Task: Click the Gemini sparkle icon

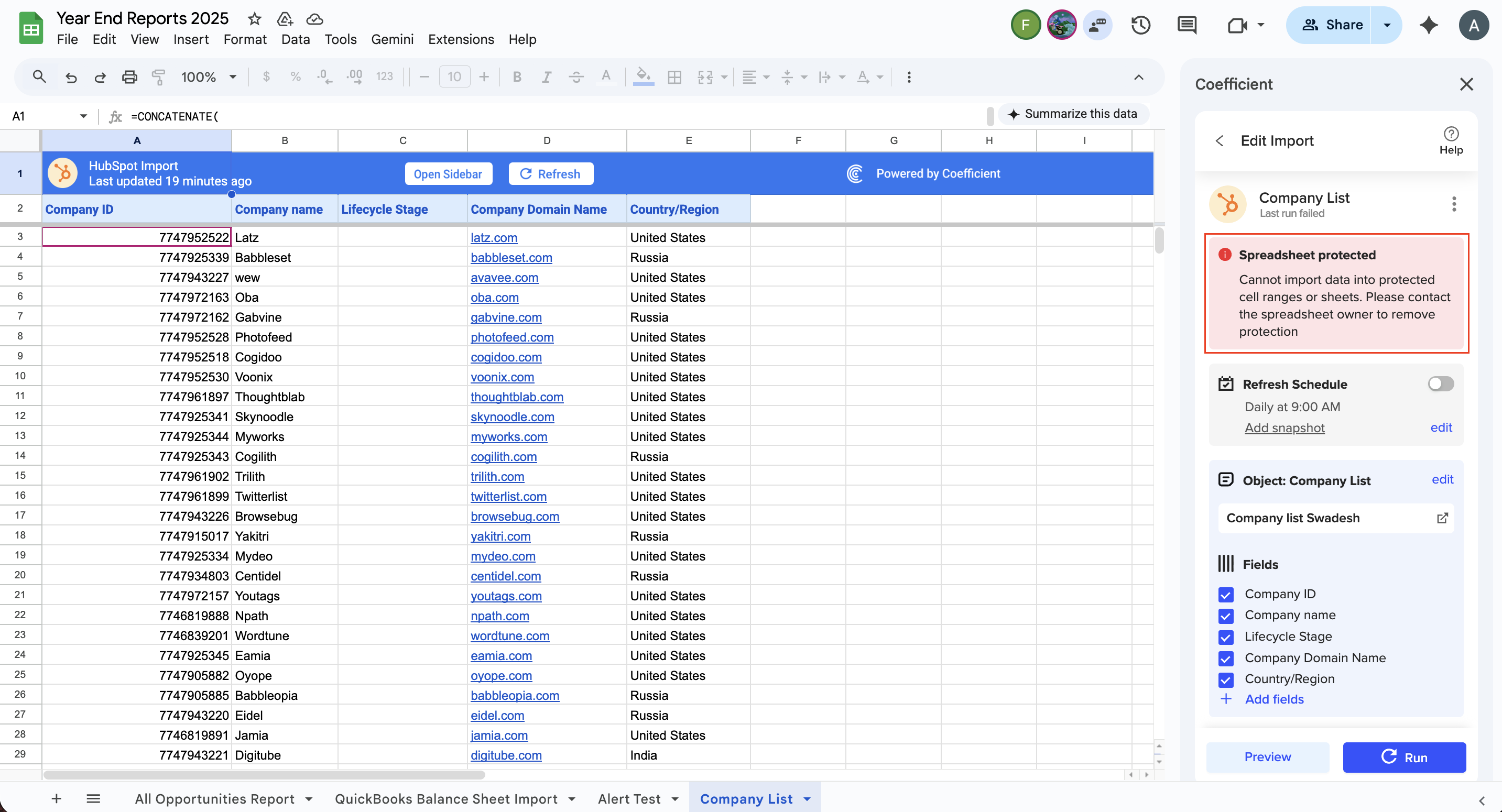Action: point(1429,25)
